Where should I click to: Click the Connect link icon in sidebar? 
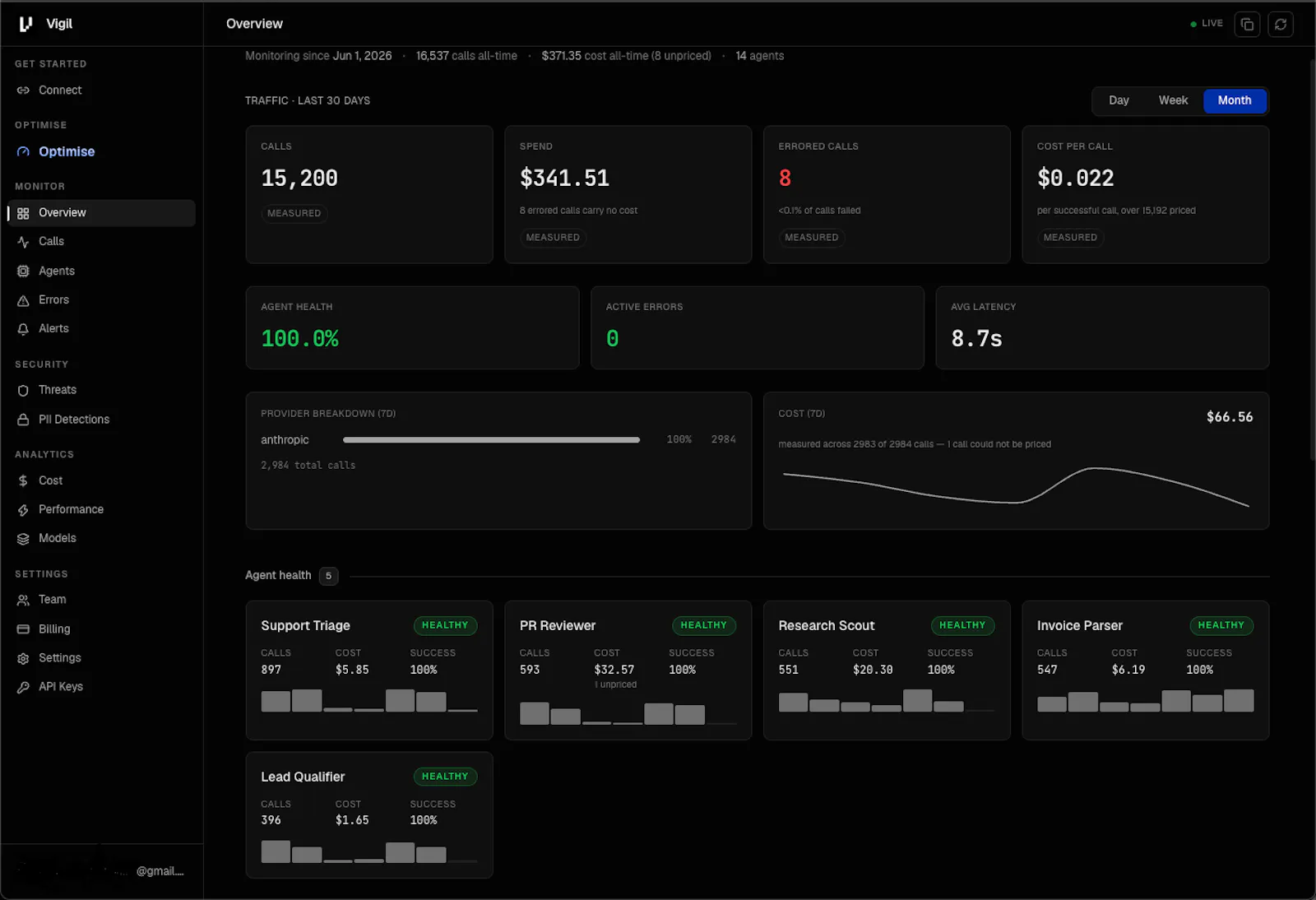point(23,90)
